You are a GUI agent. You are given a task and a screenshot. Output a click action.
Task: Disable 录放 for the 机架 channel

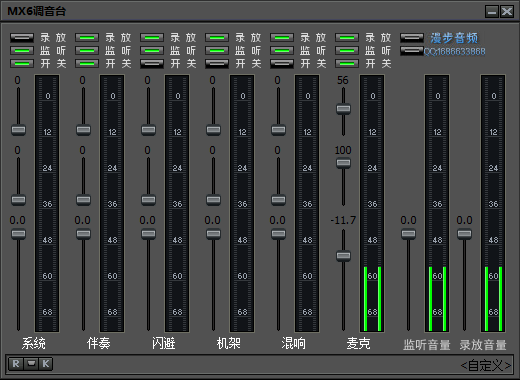tap(217, 38)
